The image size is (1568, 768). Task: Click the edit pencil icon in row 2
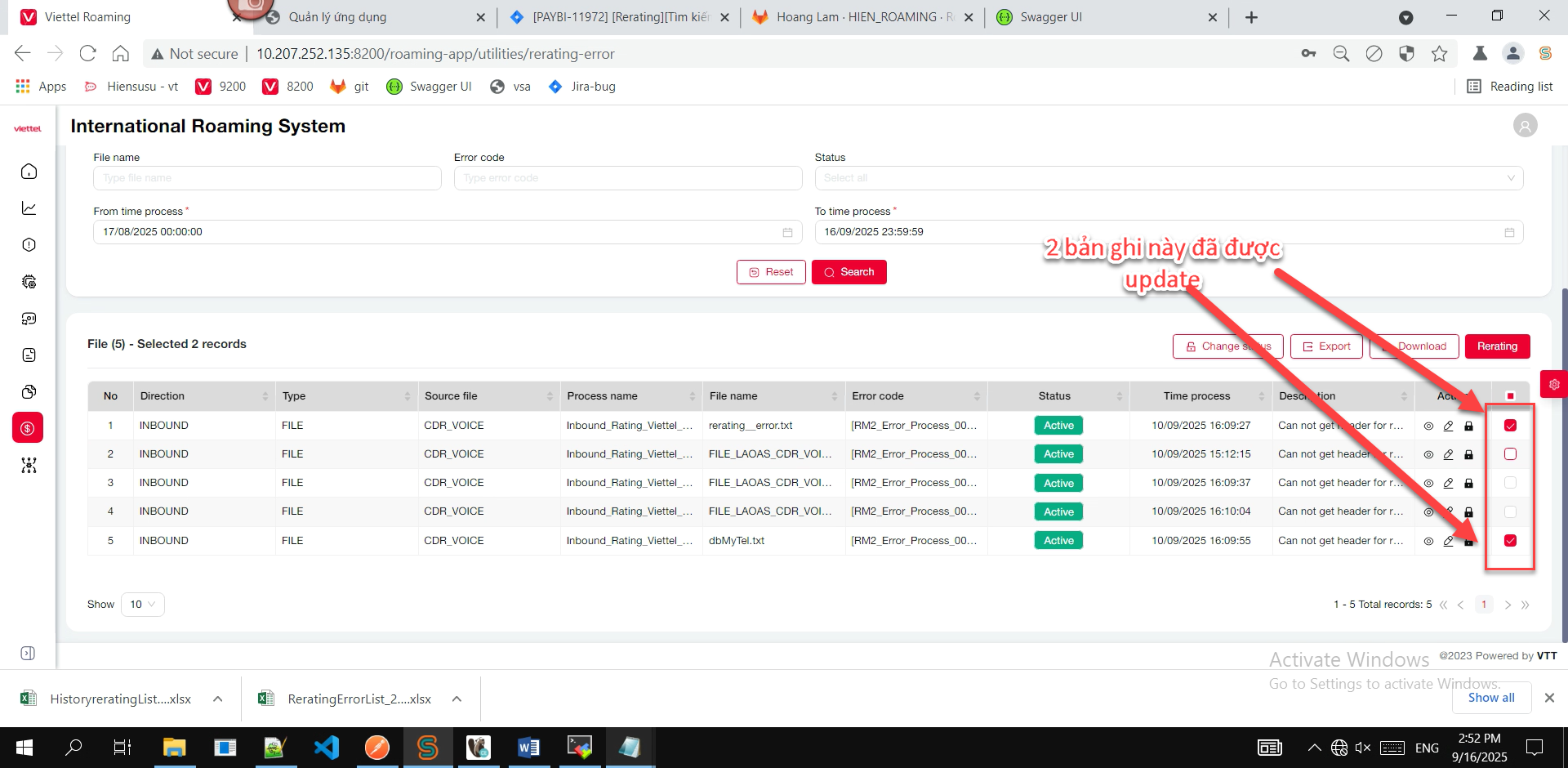(1448, 454)
